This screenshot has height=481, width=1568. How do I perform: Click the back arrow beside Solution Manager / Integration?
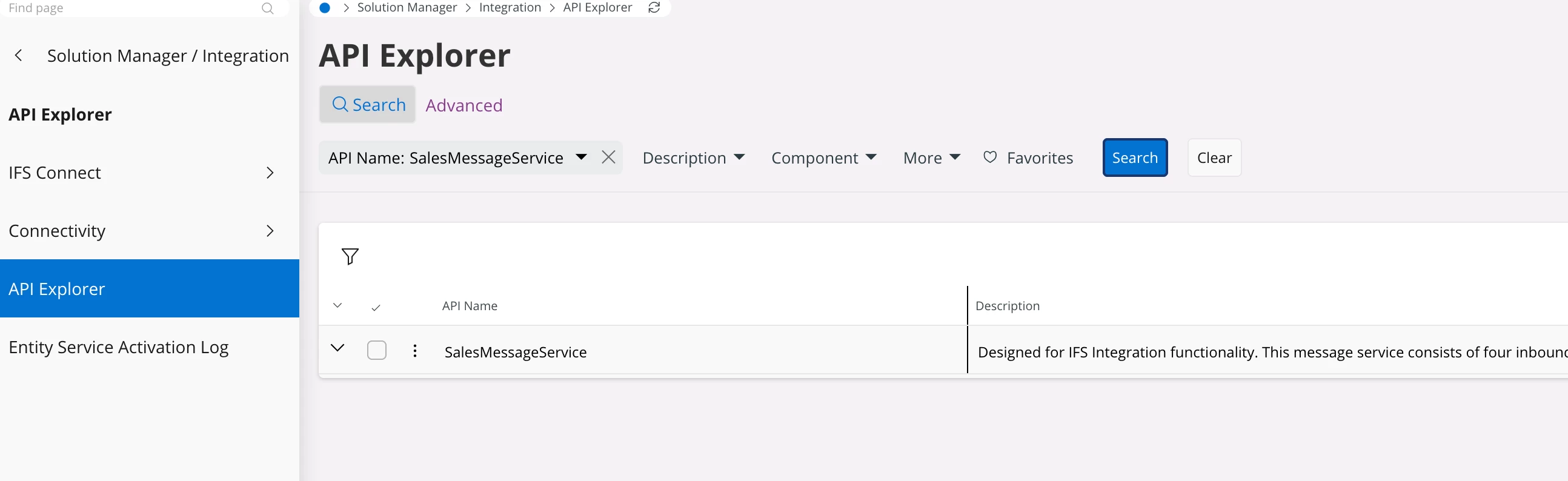[19, 55]
